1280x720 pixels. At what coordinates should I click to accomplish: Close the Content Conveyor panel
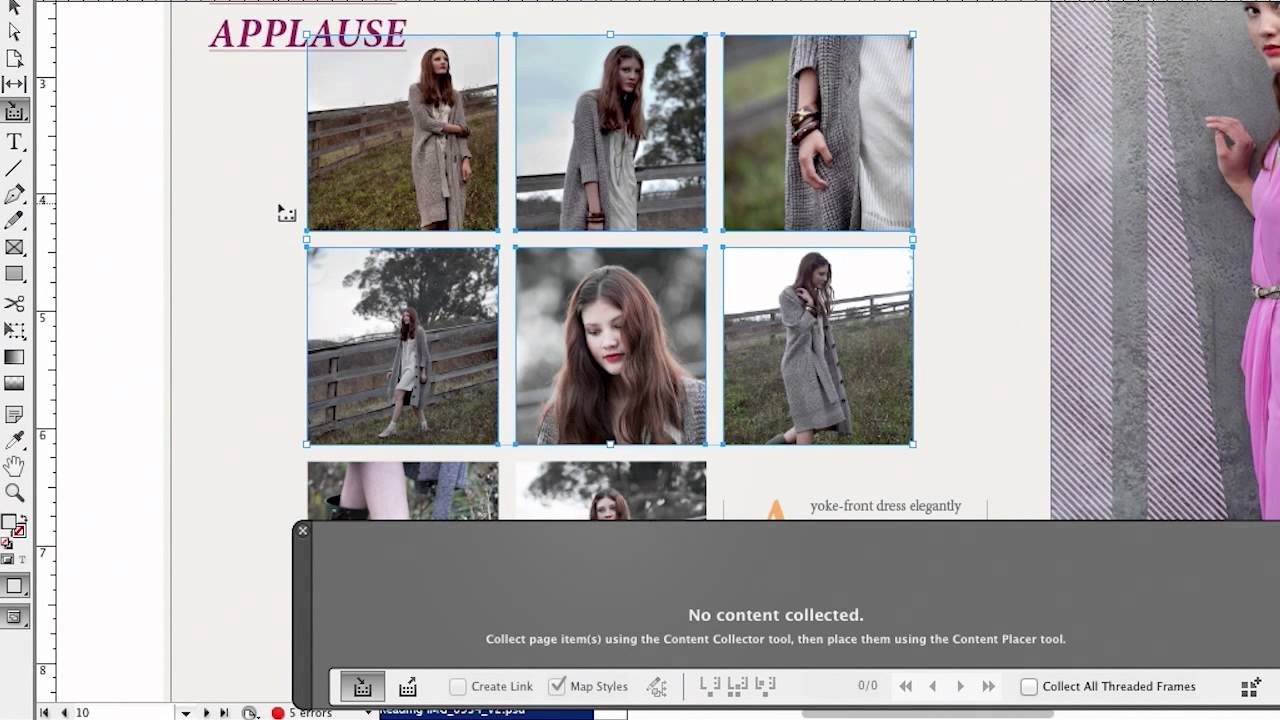pos(303,531)
